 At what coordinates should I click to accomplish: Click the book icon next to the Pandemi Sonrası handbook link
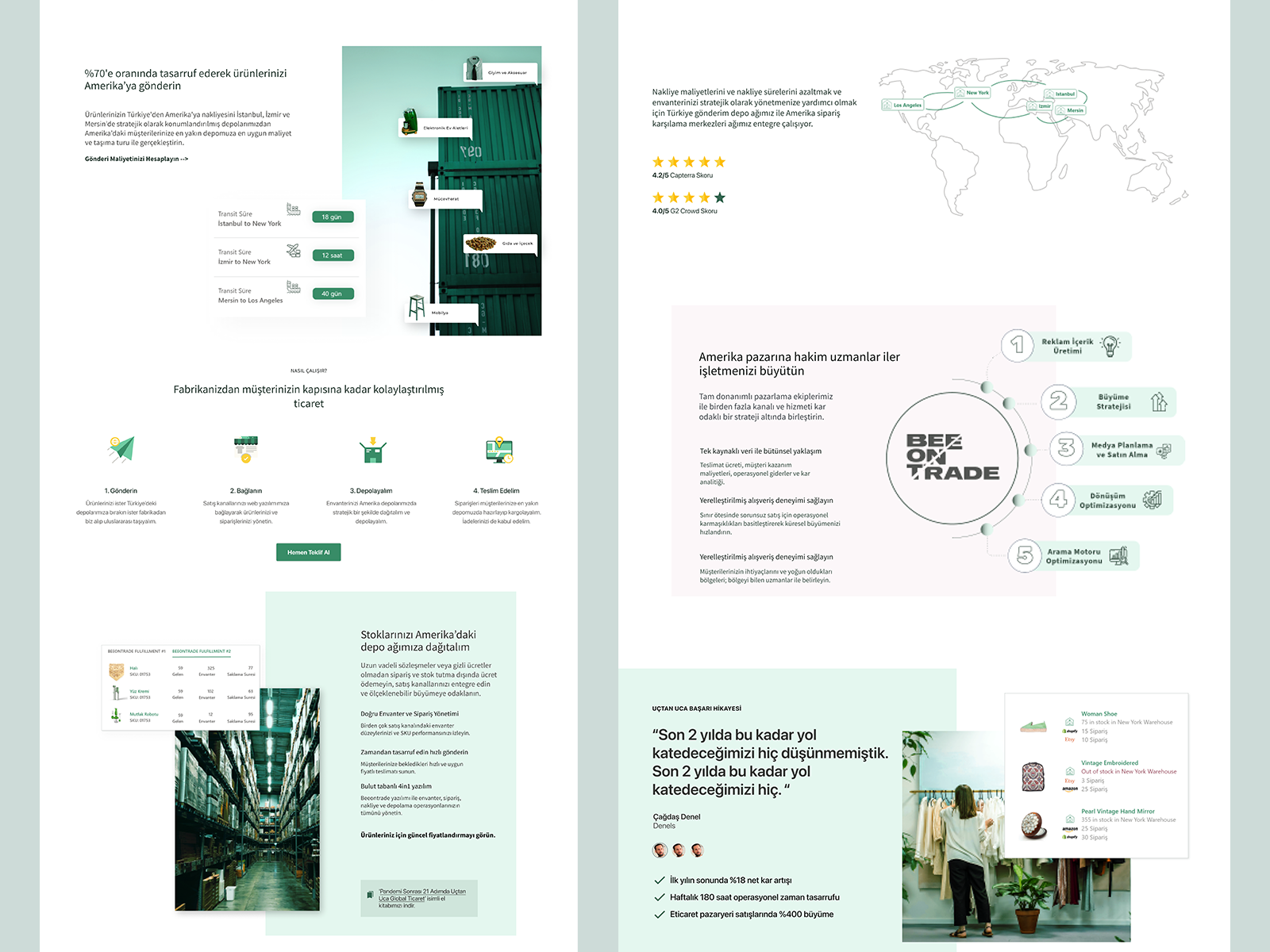click(x=370, y=895)
